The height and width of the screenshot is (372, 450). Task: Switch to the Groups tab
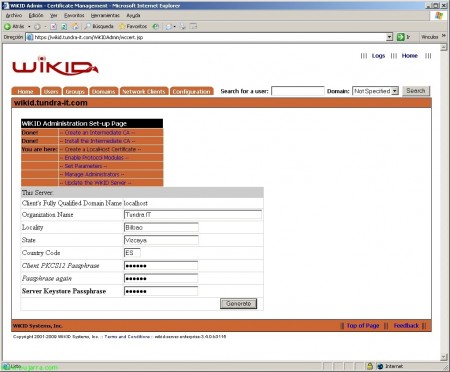pos(75,91)
